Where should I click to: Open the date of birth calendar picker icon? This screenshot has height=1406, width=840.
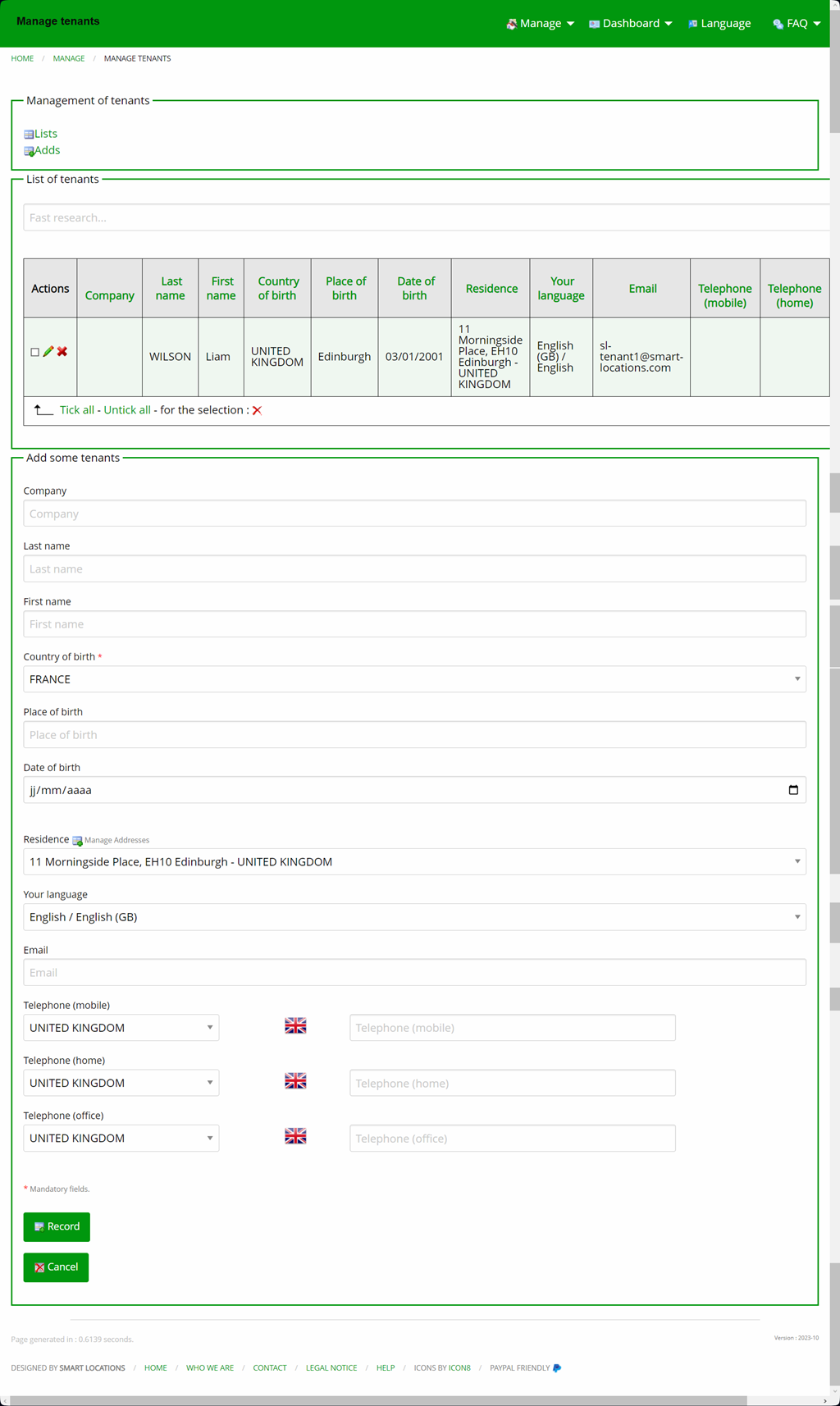[x=793, y=790]
